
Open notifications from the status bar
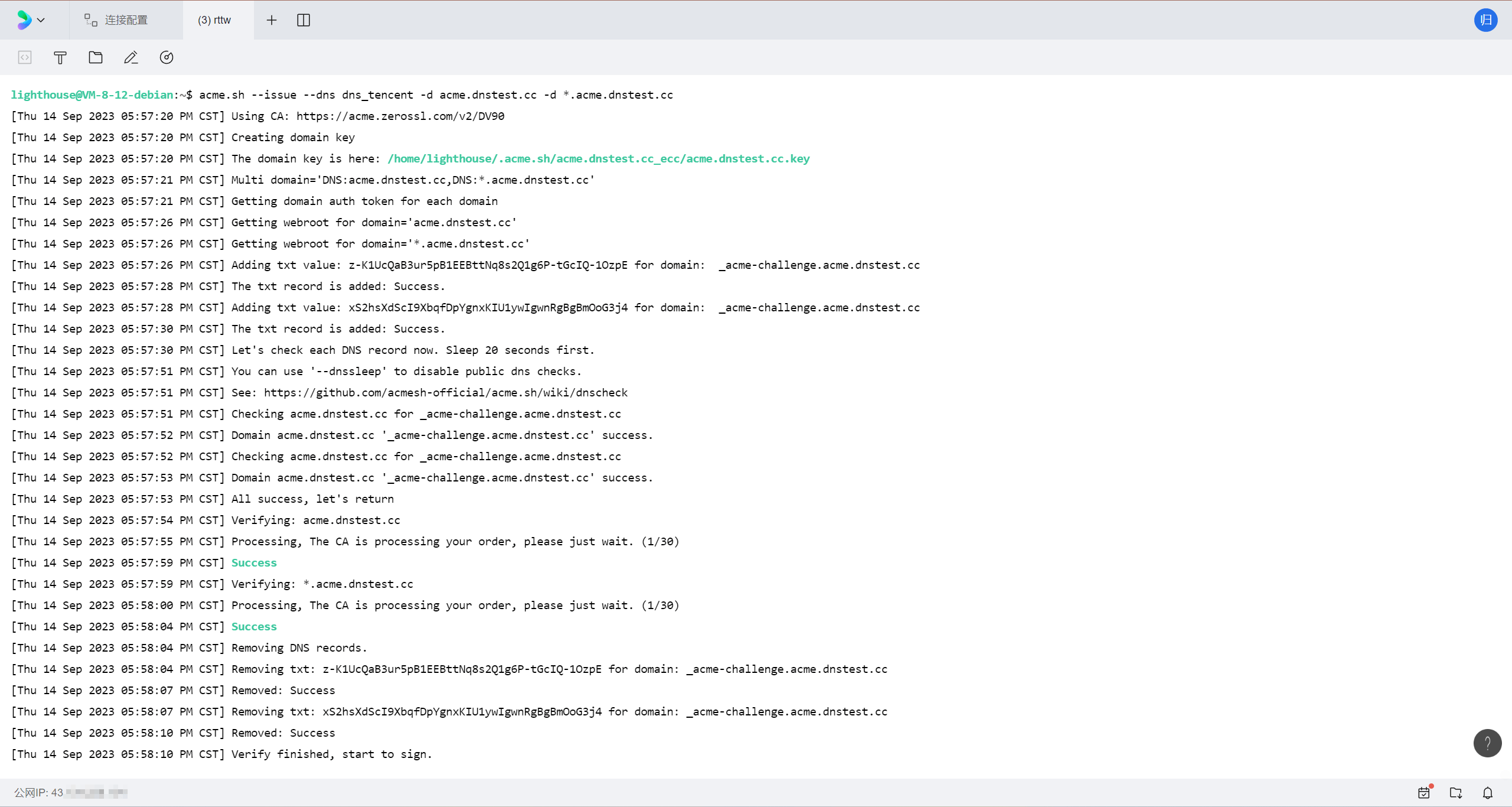pyautogui.click(x=1488, y=792)
